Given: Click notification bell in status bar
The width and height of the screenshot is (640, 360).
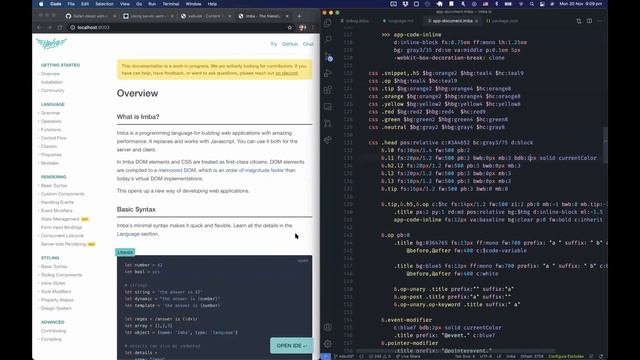Looking at the screenshot, I should coord(601,356).
